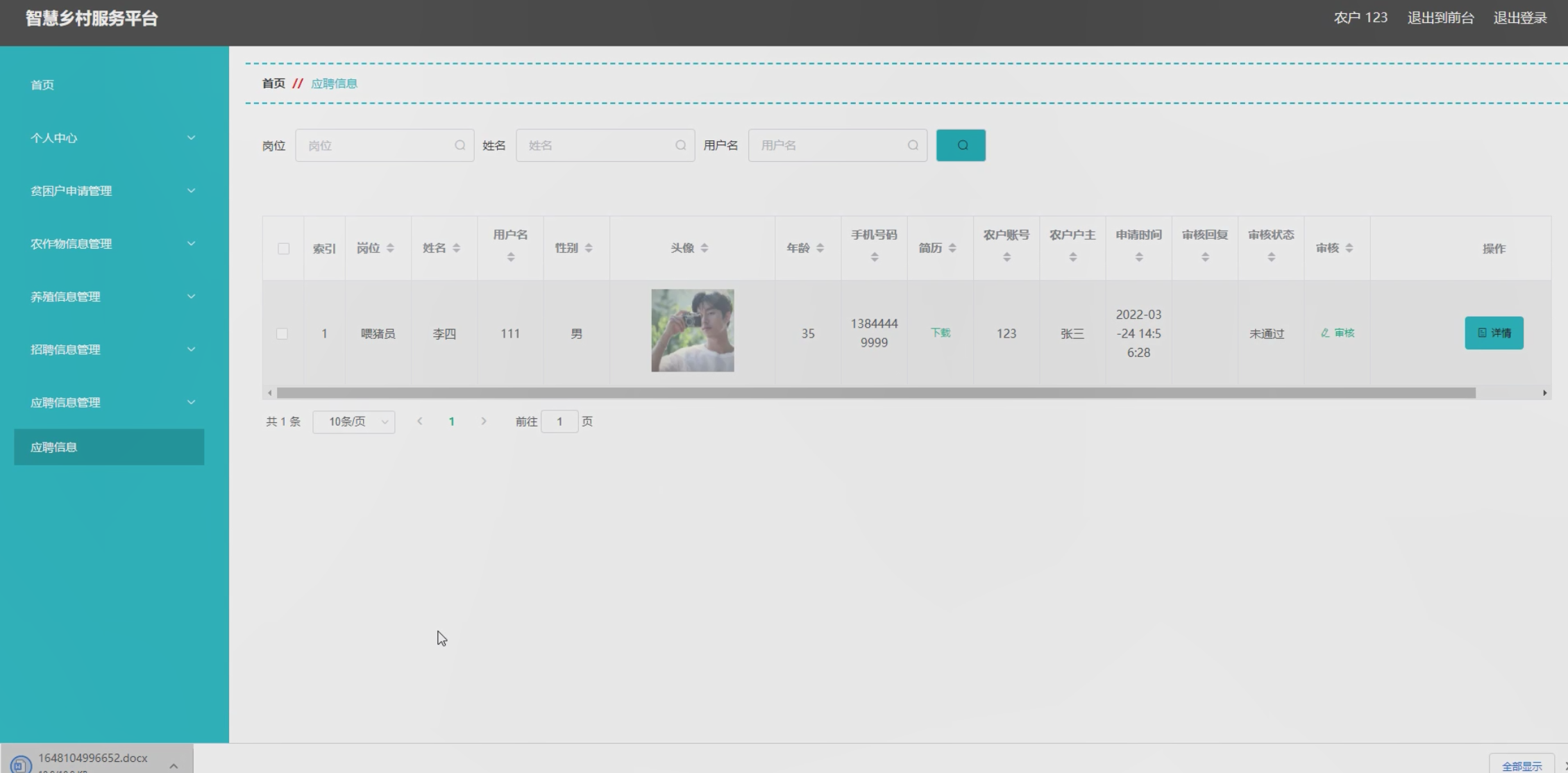Click the 下载 resume link

click(940, 333)
